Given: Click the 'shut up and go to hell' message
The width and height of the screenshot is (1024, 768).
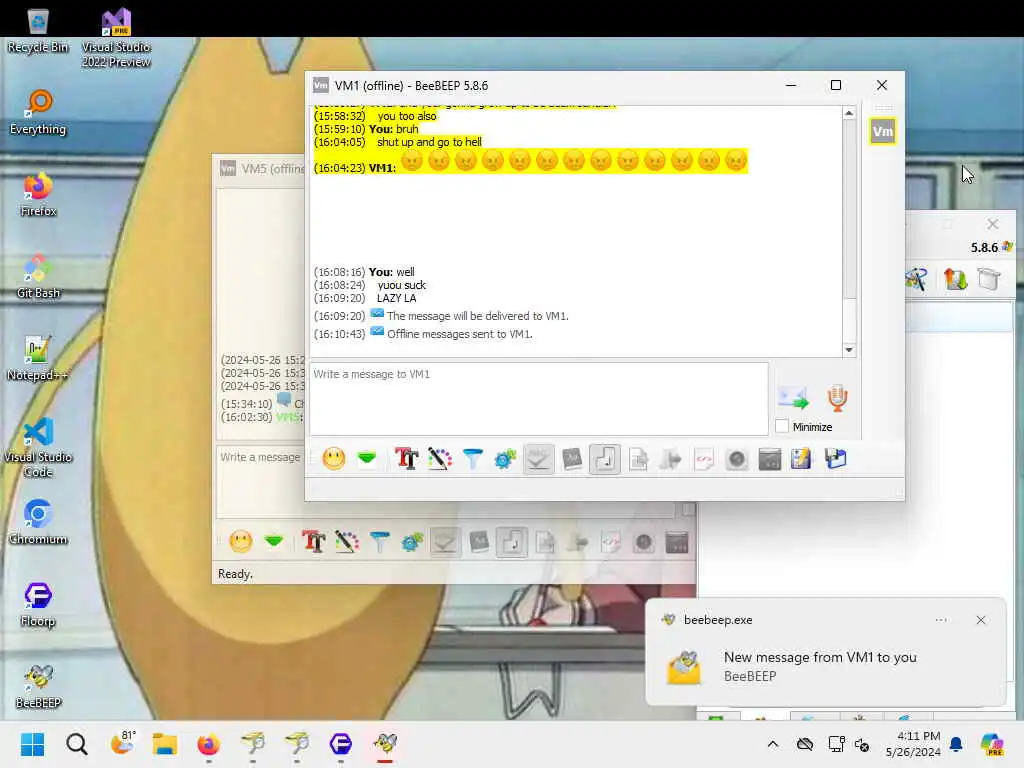Looking at the screenshot, I should [429, 142].
